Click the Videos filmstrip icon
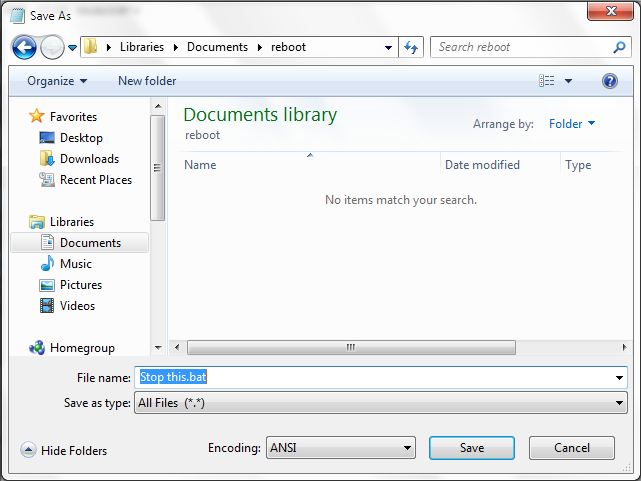Screen dimensions: 641x481 point(47,306)
